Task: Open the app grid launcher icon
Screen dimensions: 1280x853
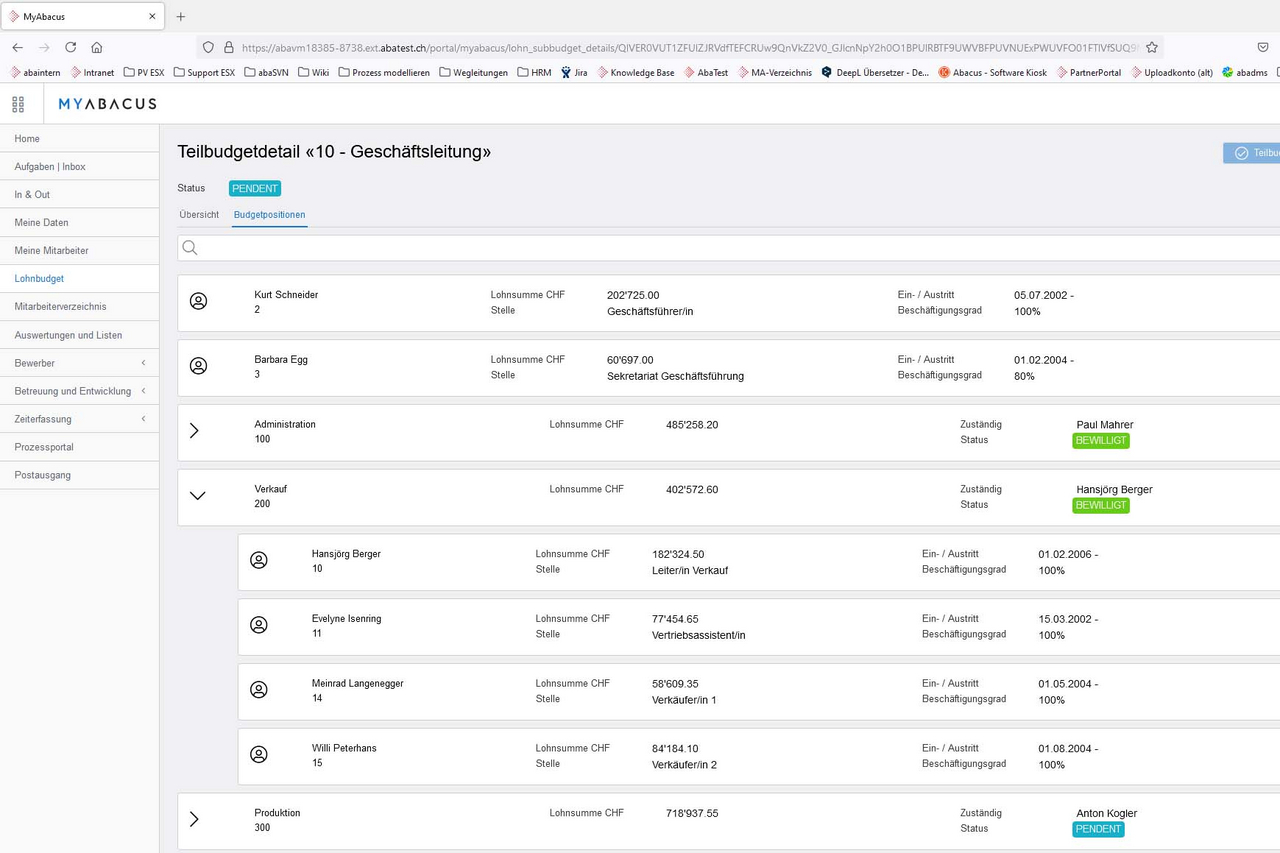Action: click(x=18, y=104)
